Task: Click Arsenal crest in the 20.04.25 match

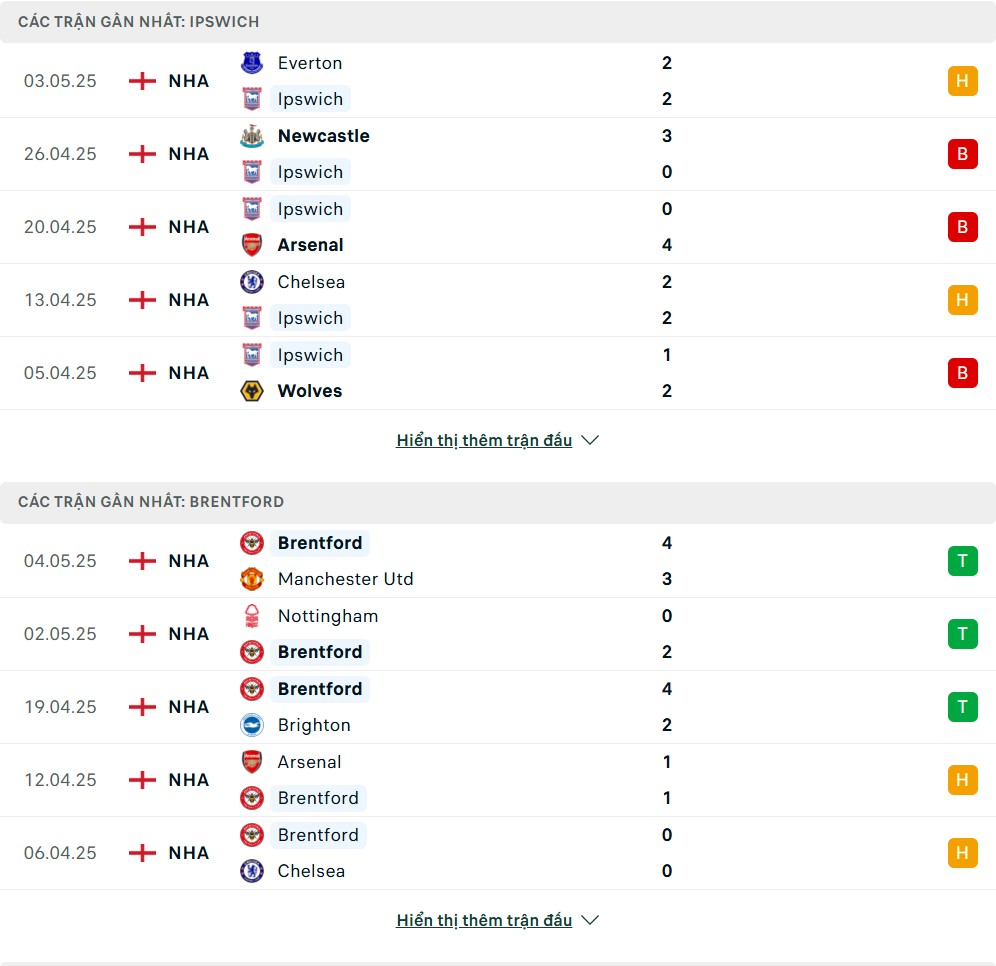Action: pos(252,245)
